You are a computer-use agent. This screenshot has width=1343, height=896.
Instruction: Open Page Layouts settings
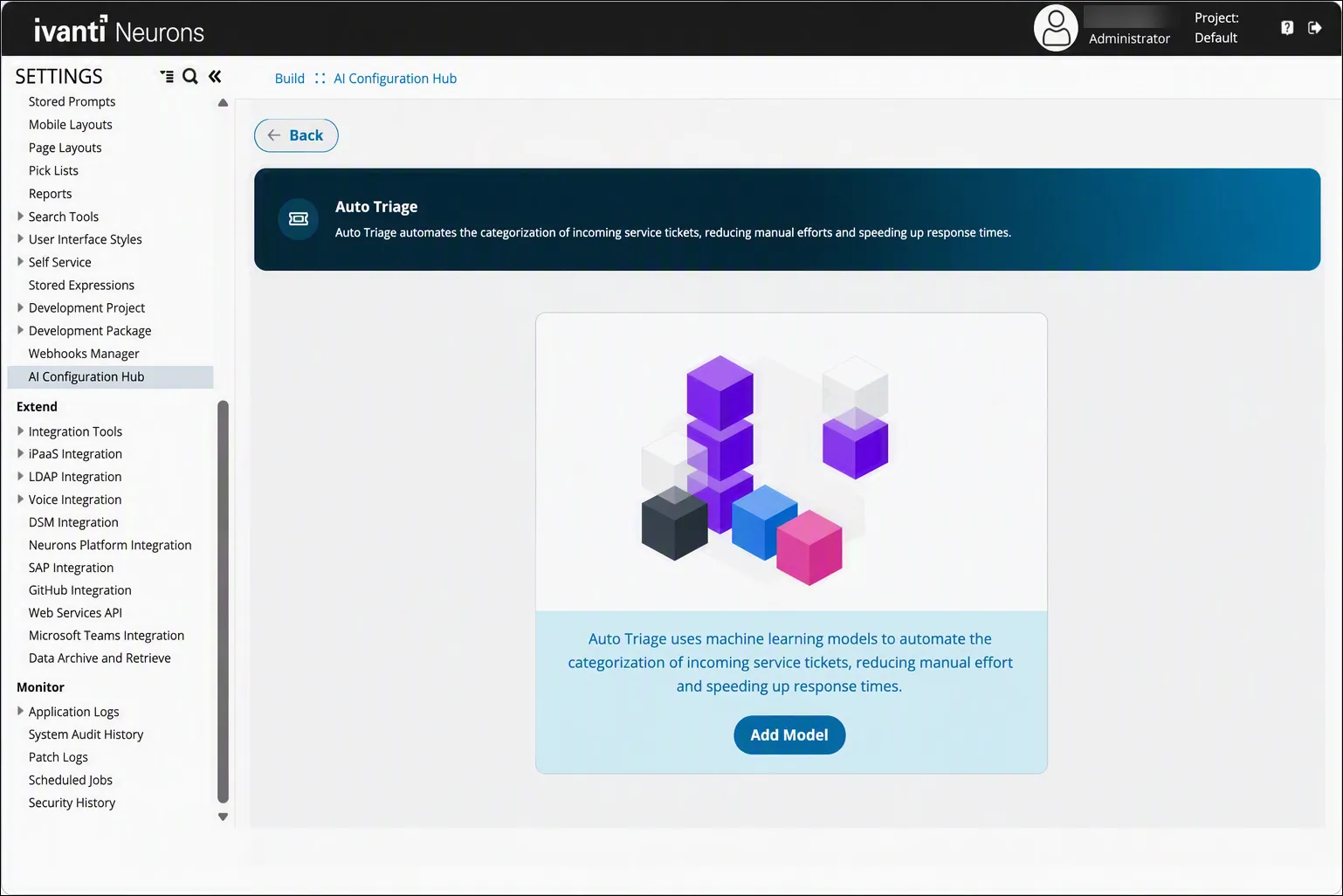pos(65,148)
